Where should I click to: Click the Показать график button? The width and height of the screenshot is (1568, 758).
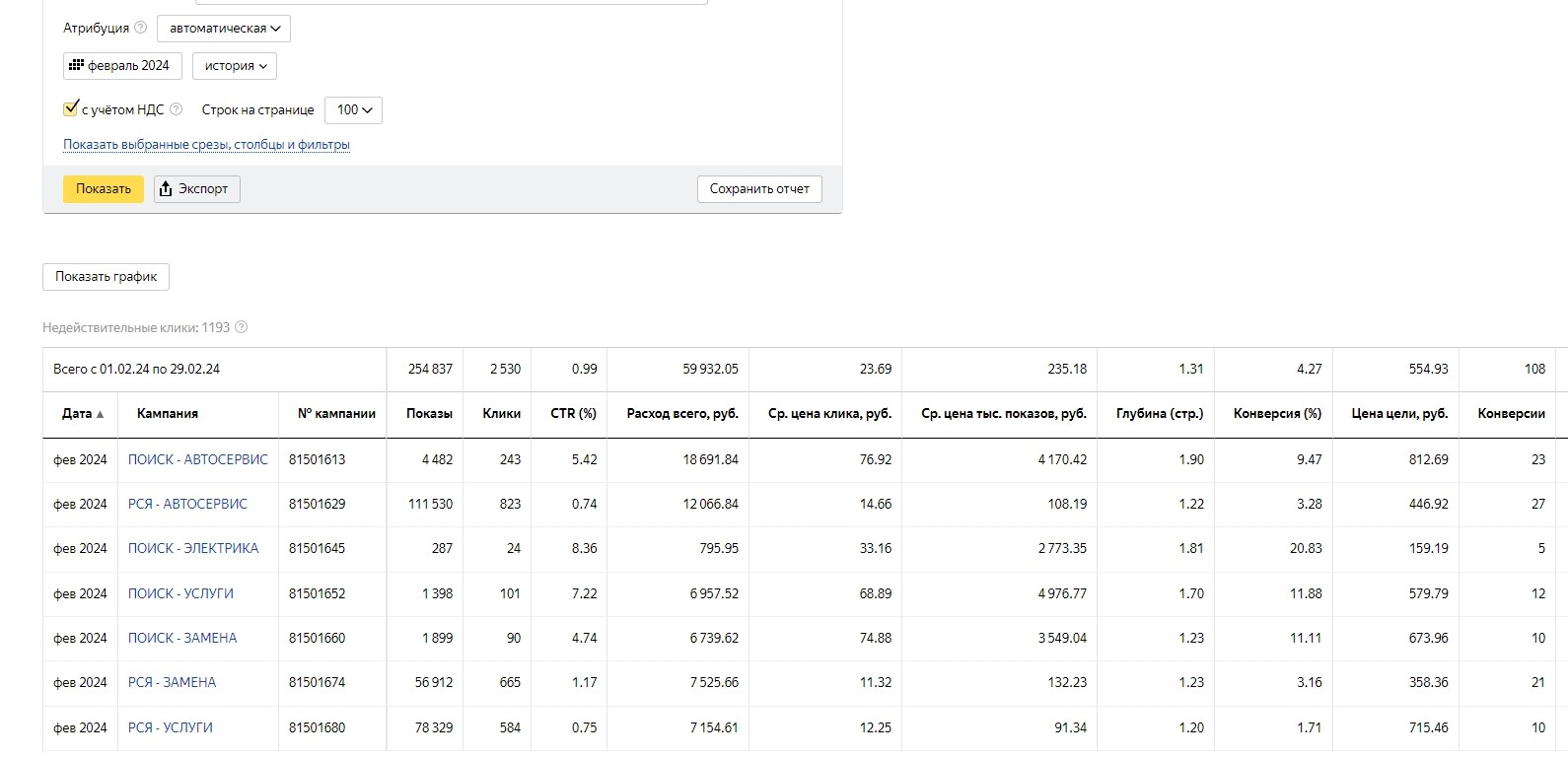coord(106,277)
